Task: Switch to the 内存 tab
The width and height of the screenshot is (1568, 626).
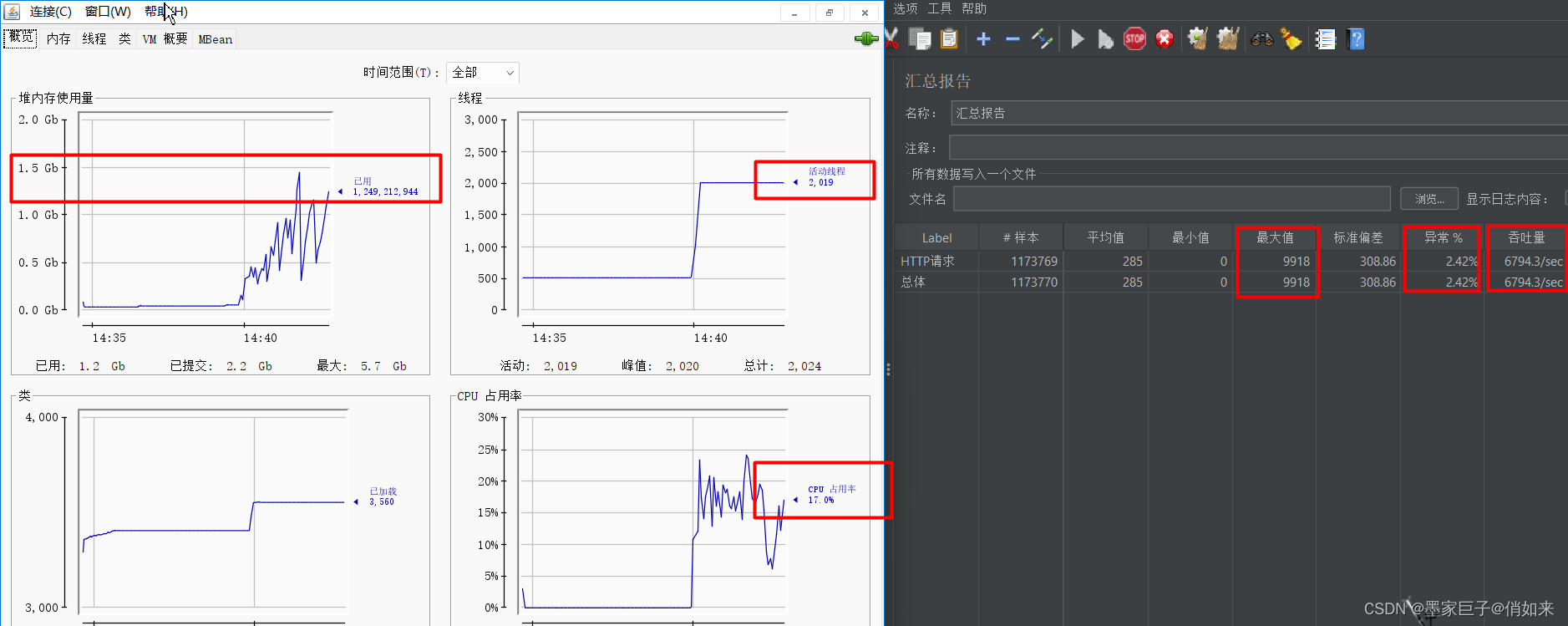Action: tap(58, 39)
